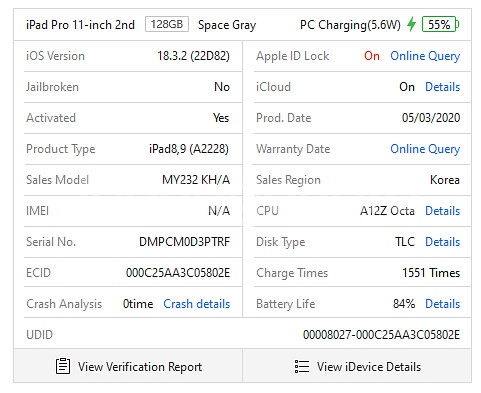Click the Sales Region value Korea

point(445,180)
